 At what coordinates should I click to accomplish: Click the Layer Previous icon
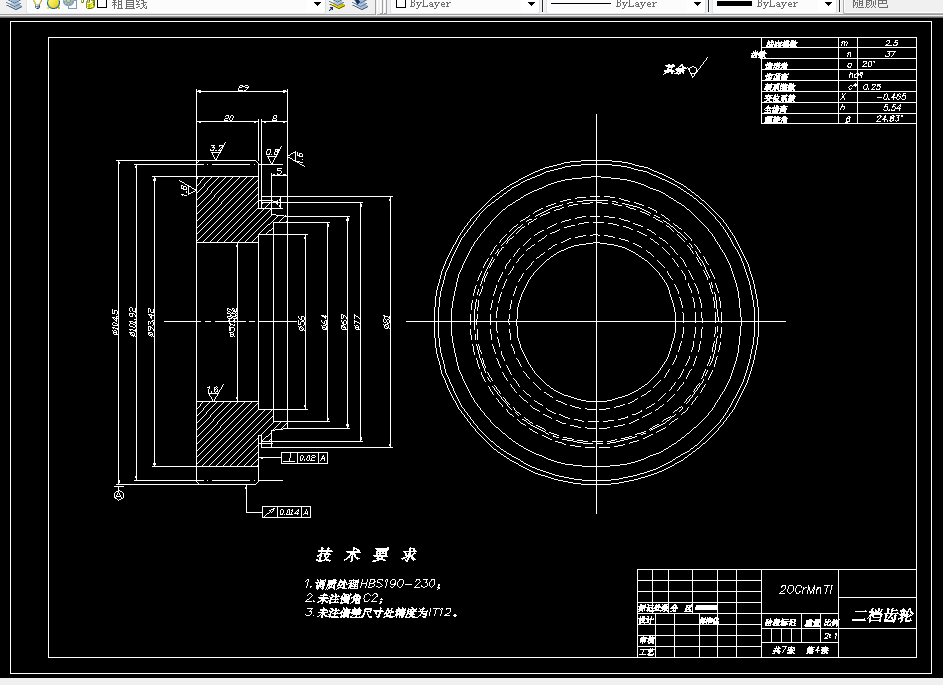(x=360, y=4)
